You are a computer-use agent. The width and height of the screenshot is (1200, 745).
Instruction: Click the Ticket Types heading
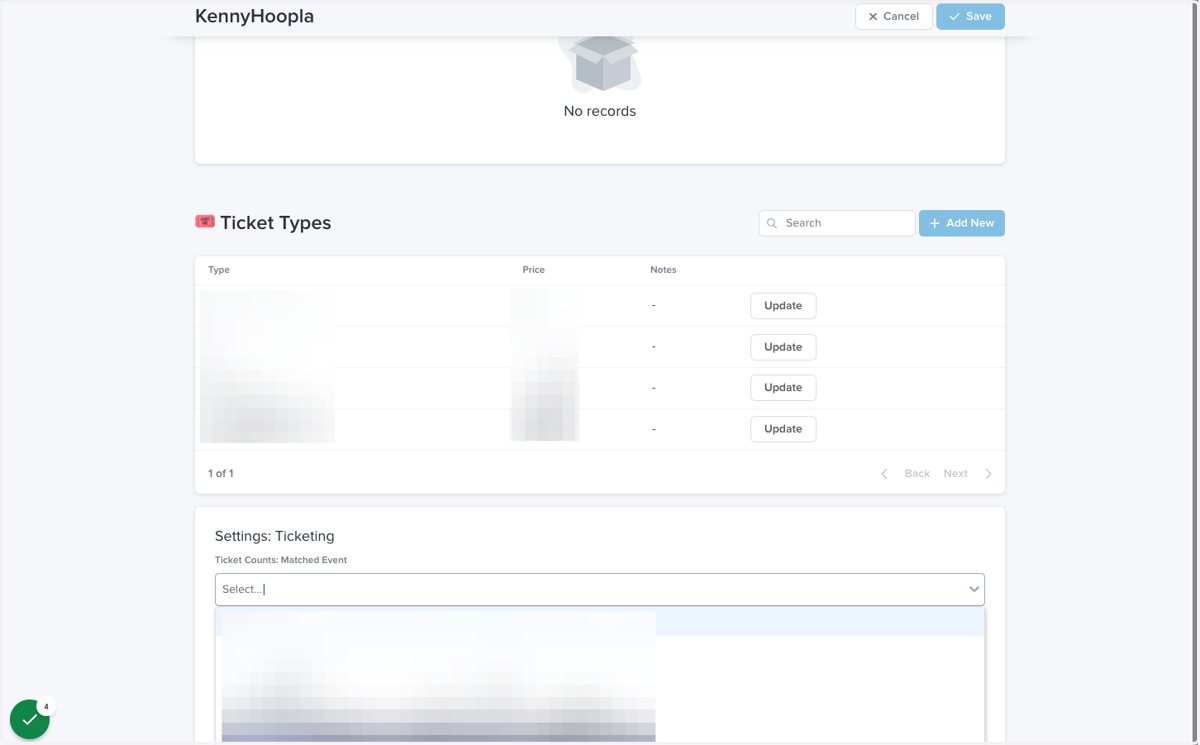[275, 223]
